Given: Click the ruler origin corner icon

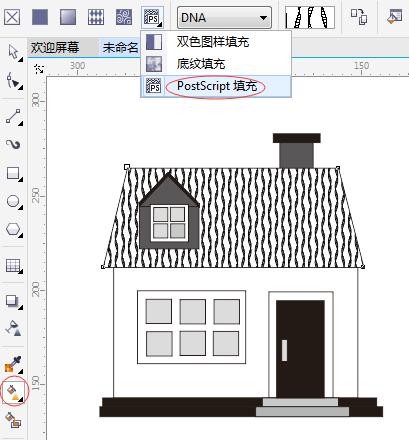Looking at the screenshot, I should (x=39, y=69).
